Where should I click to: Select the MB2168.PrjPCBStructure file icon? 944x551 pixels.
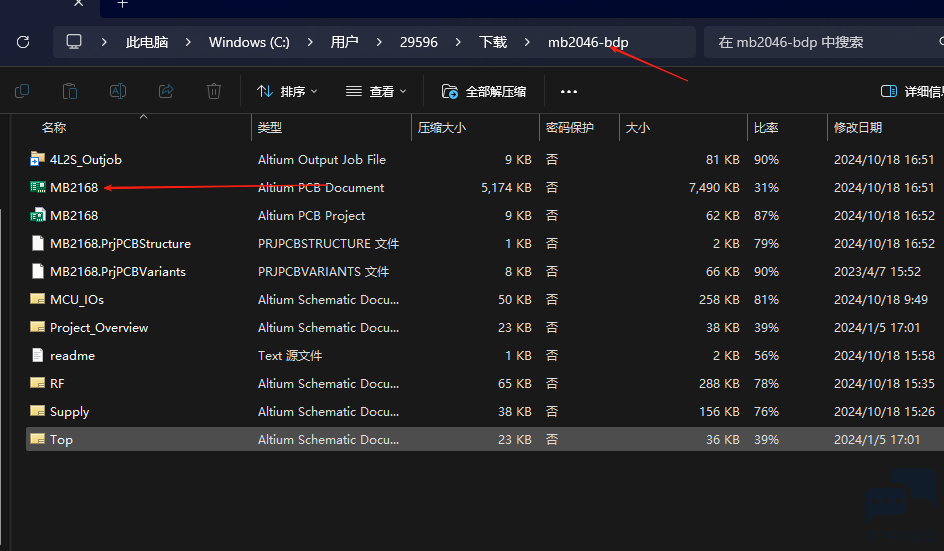[37, 243]
